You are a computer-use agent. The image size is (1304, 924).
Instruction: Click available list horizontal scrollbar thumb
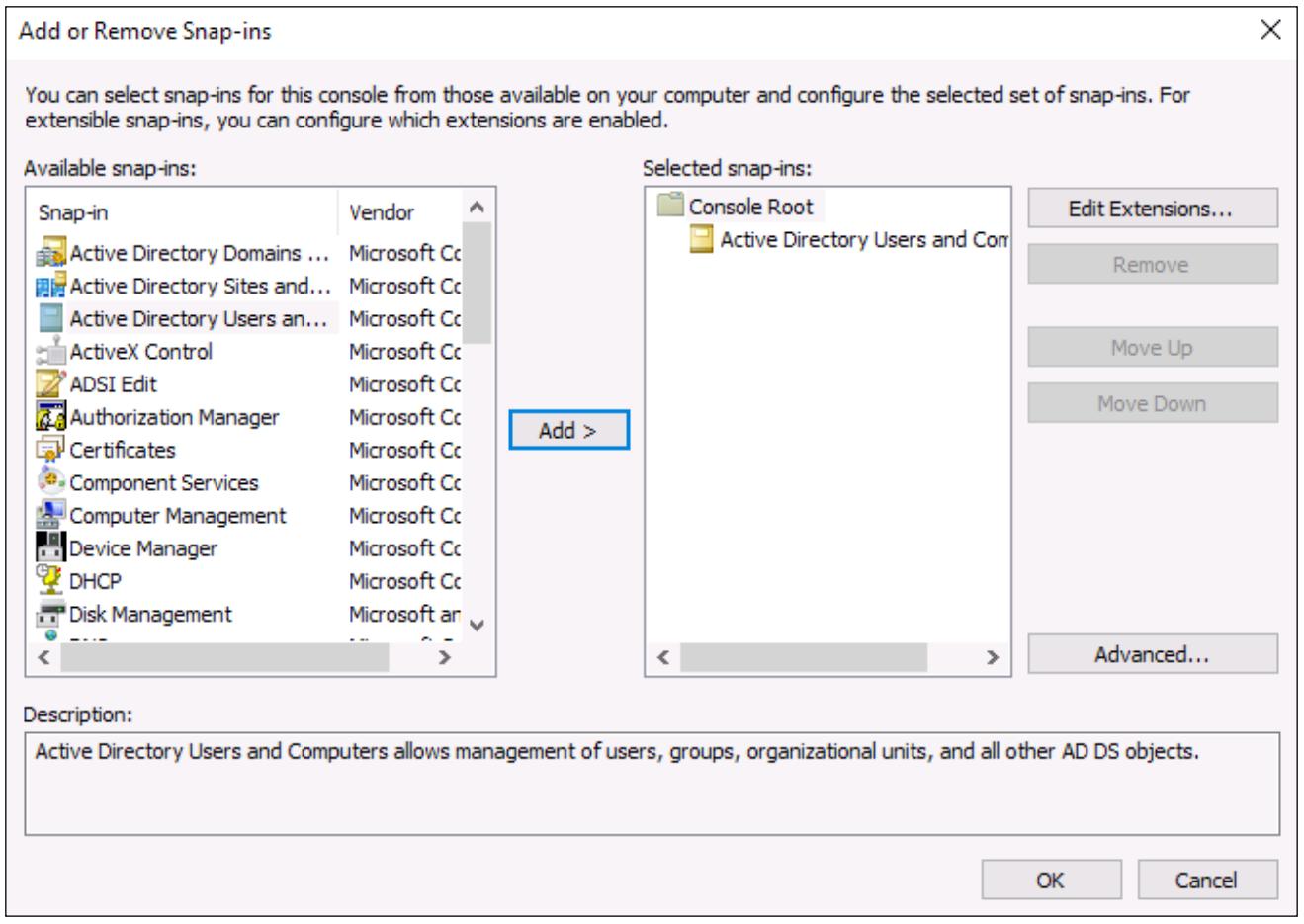(224, 657)
